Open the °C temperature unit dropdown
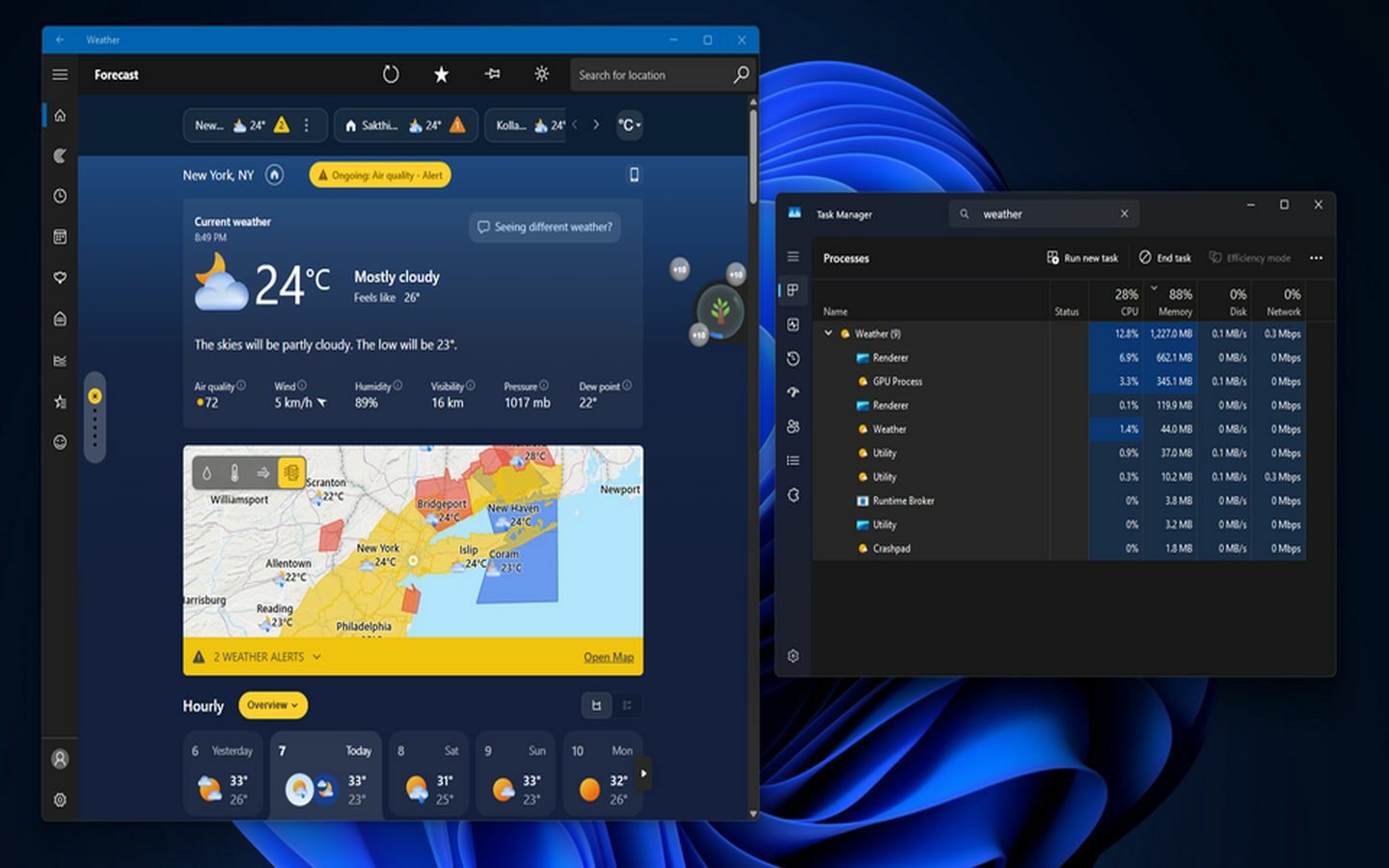 pos(630,125)
